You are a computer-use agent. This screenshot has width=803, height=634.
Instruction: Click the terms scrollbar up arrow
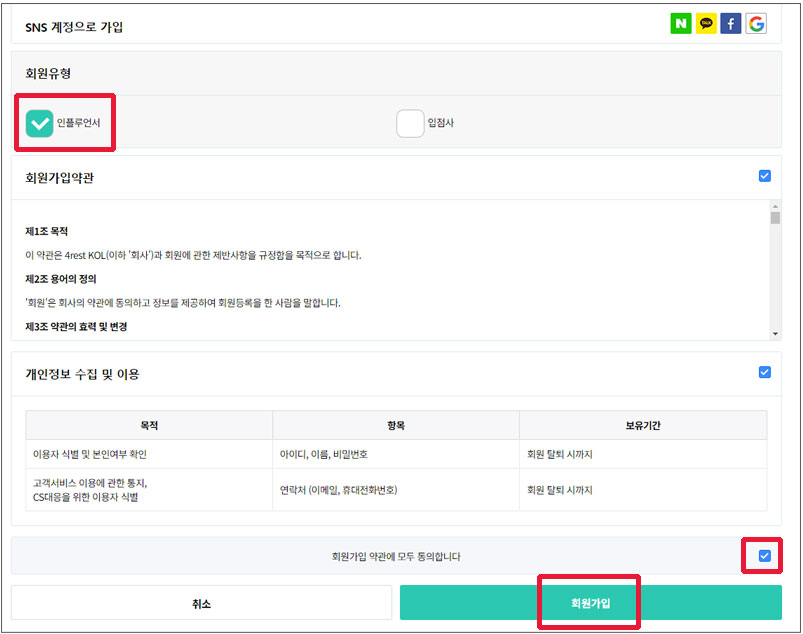click(x=775, y=206)
